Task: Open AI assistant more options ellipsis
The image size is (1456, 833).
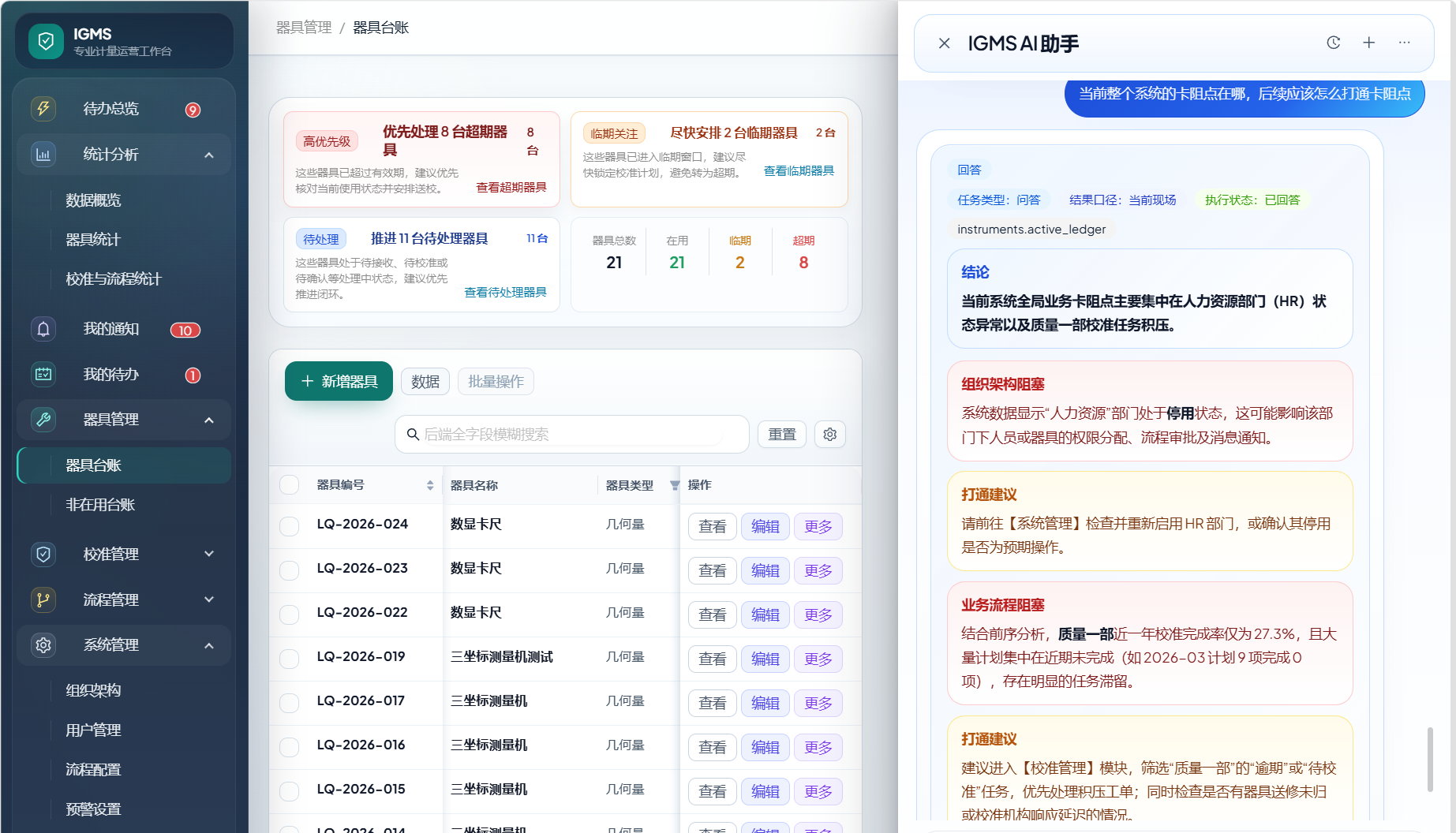Action: click(1405, 43)
